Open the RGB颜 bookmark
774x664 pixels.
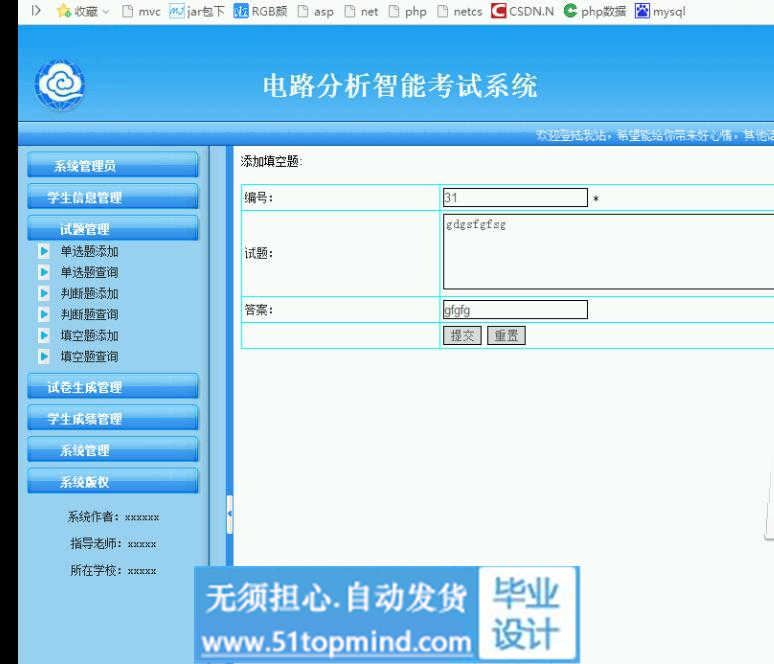(260, 11)
